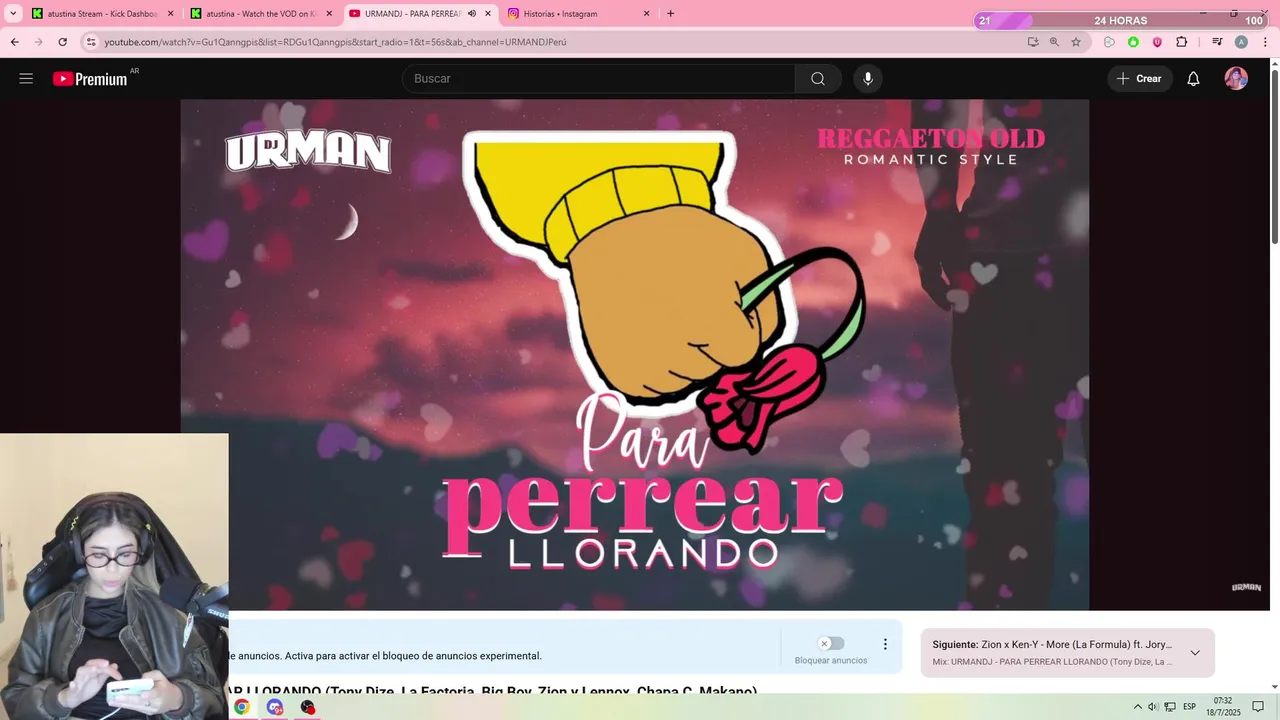Expand the Siguiente playlist panel chevron
1280x720 pixels.
[1195, 653]
